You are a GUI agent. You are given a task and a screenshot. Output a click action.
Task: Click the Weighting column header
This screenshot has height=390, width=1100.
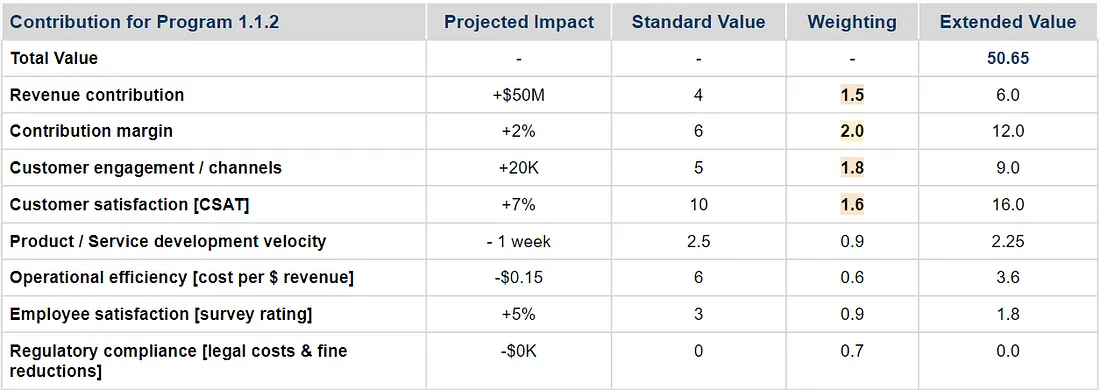point(852,22)
